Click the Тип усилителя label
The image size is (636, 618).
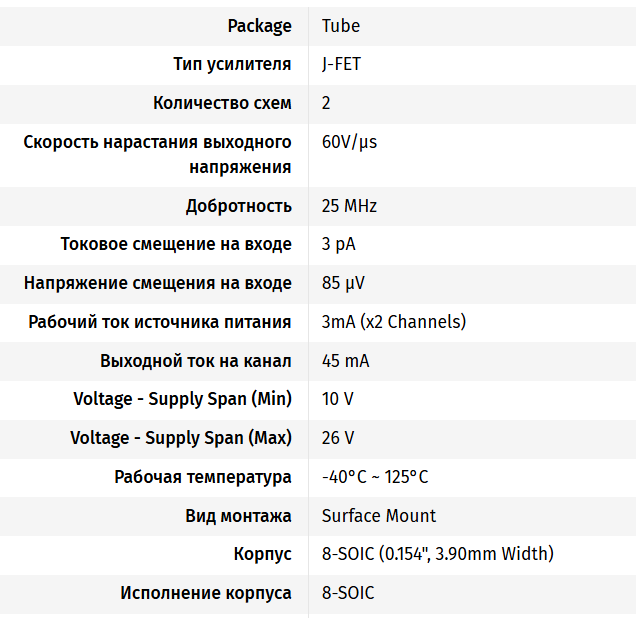point(232,65)
